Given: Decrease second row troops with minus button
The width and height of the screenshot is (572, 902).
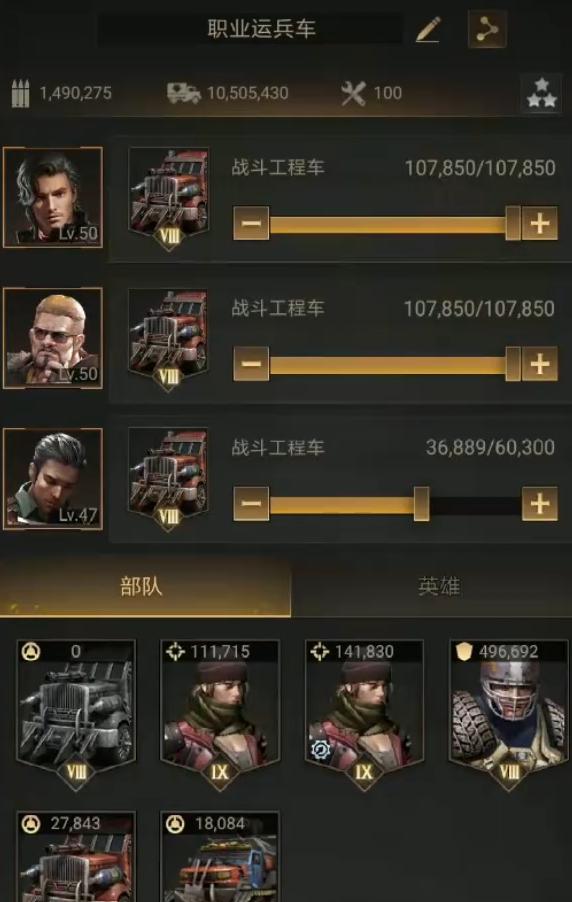Looking at the screenshot, I should click(x=251, y=364).
